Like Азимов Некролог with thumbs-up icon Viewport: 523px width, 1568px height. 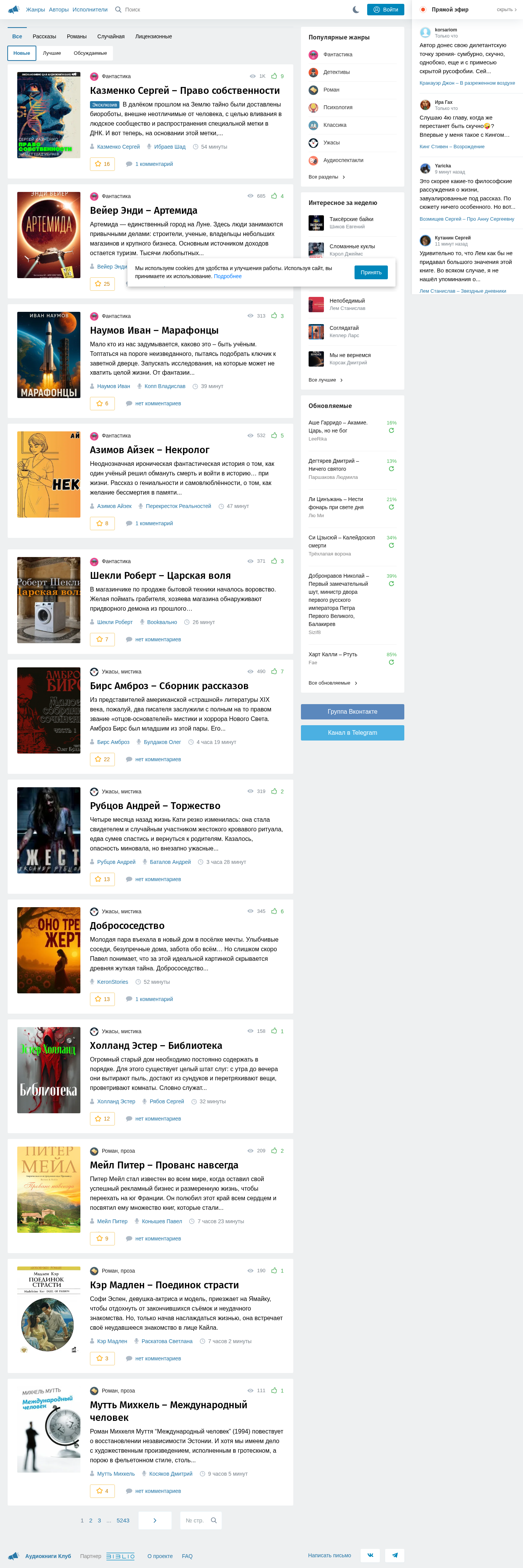tap(274, 435)
